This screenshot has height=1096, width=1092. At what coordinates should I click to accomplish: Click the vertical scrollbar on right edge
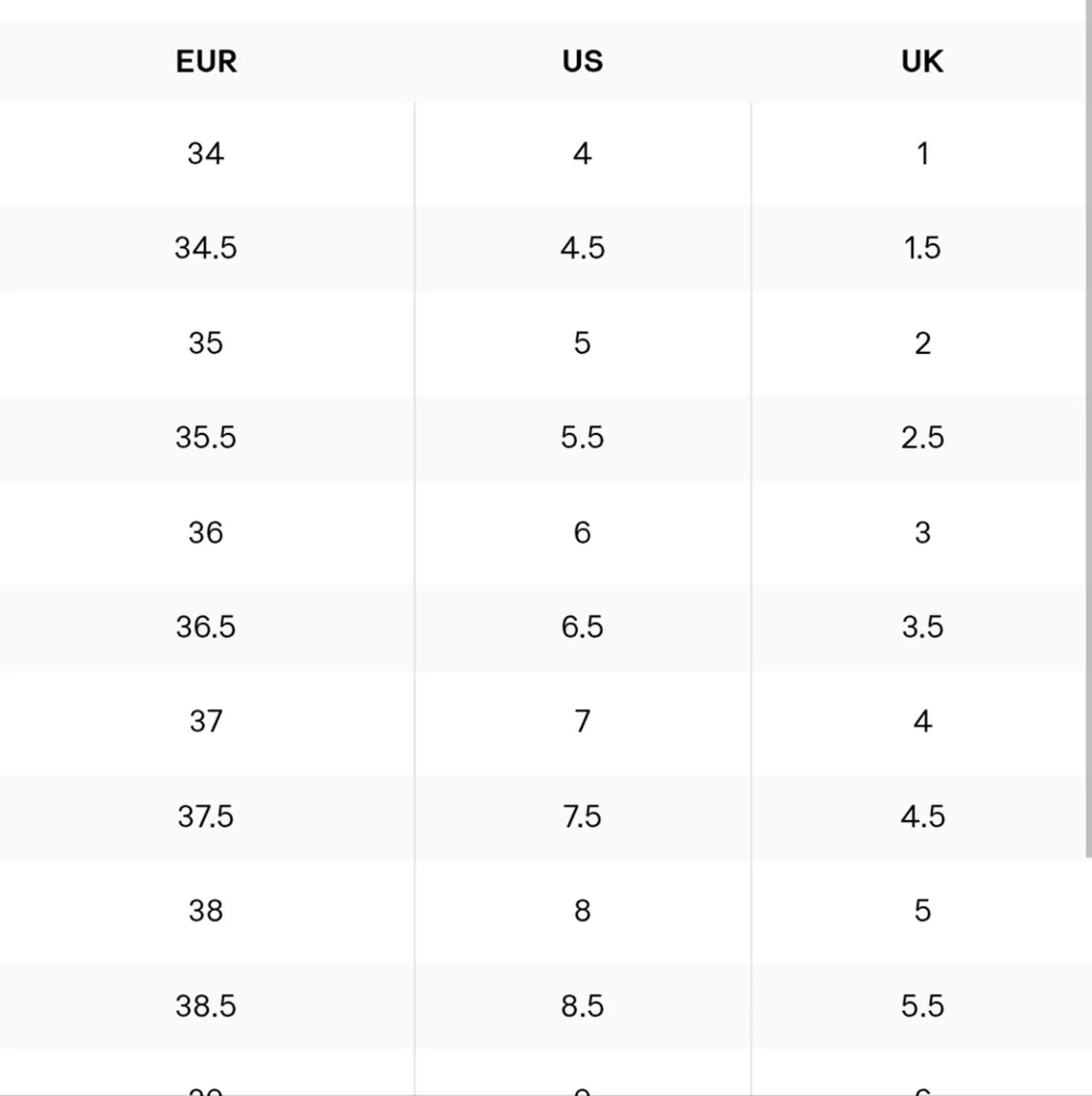pyautogui.click(x=1088, y=429)
